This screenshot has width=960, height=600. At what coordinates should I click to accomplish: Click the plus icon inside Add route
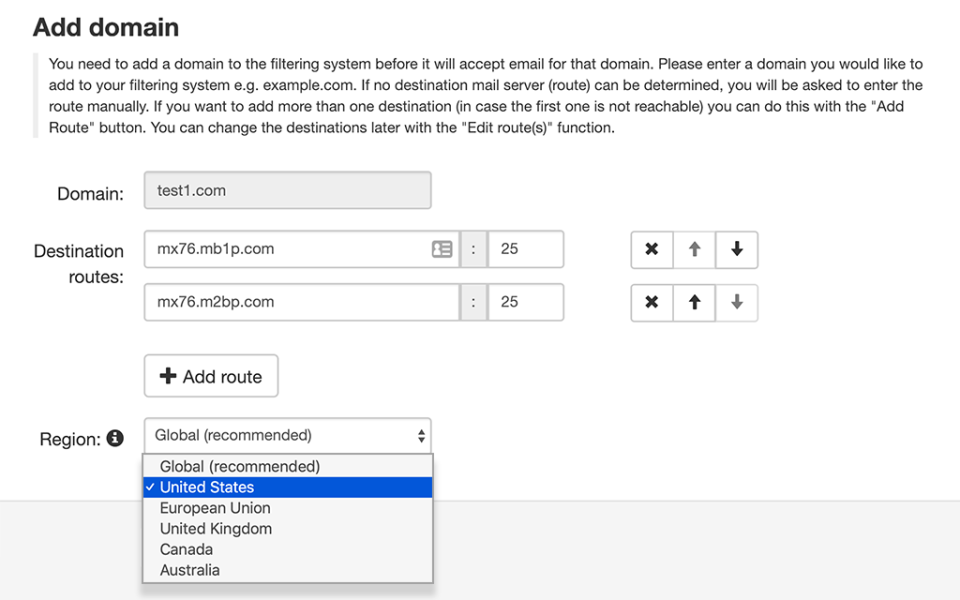click(x=168, y=376)
